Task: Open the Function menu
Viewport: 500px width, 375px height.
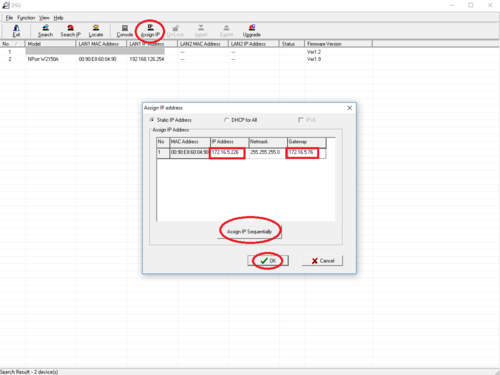Action: [x=26, y=18]
